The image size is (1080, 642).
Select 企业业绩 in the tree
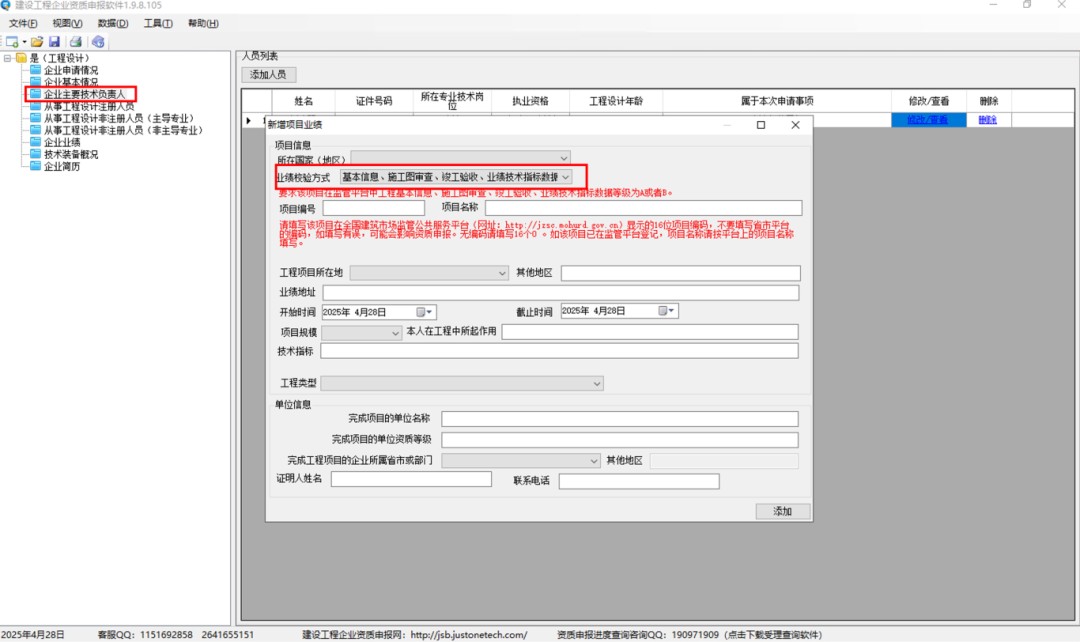pyautogui.click(x=62, y=143)
